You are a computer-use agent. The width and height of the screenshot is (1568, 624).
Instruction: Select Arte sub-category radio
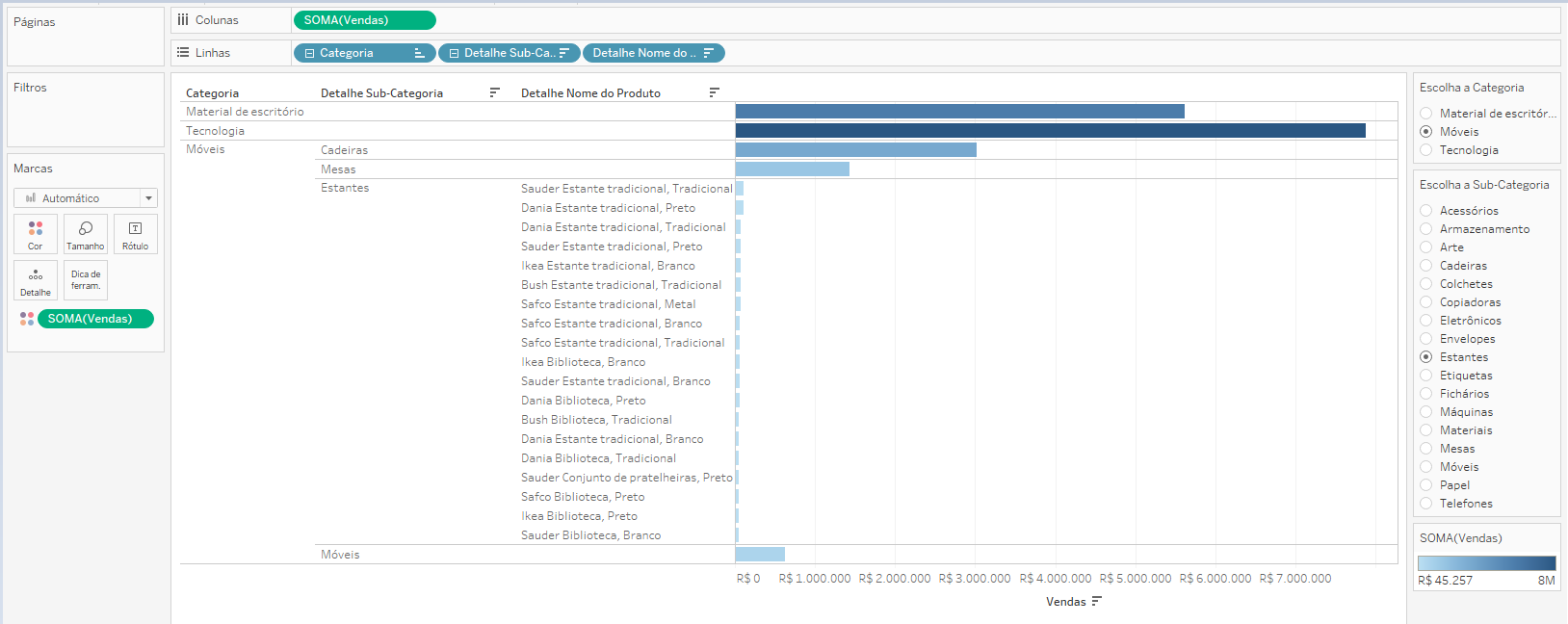[1426, 247]
